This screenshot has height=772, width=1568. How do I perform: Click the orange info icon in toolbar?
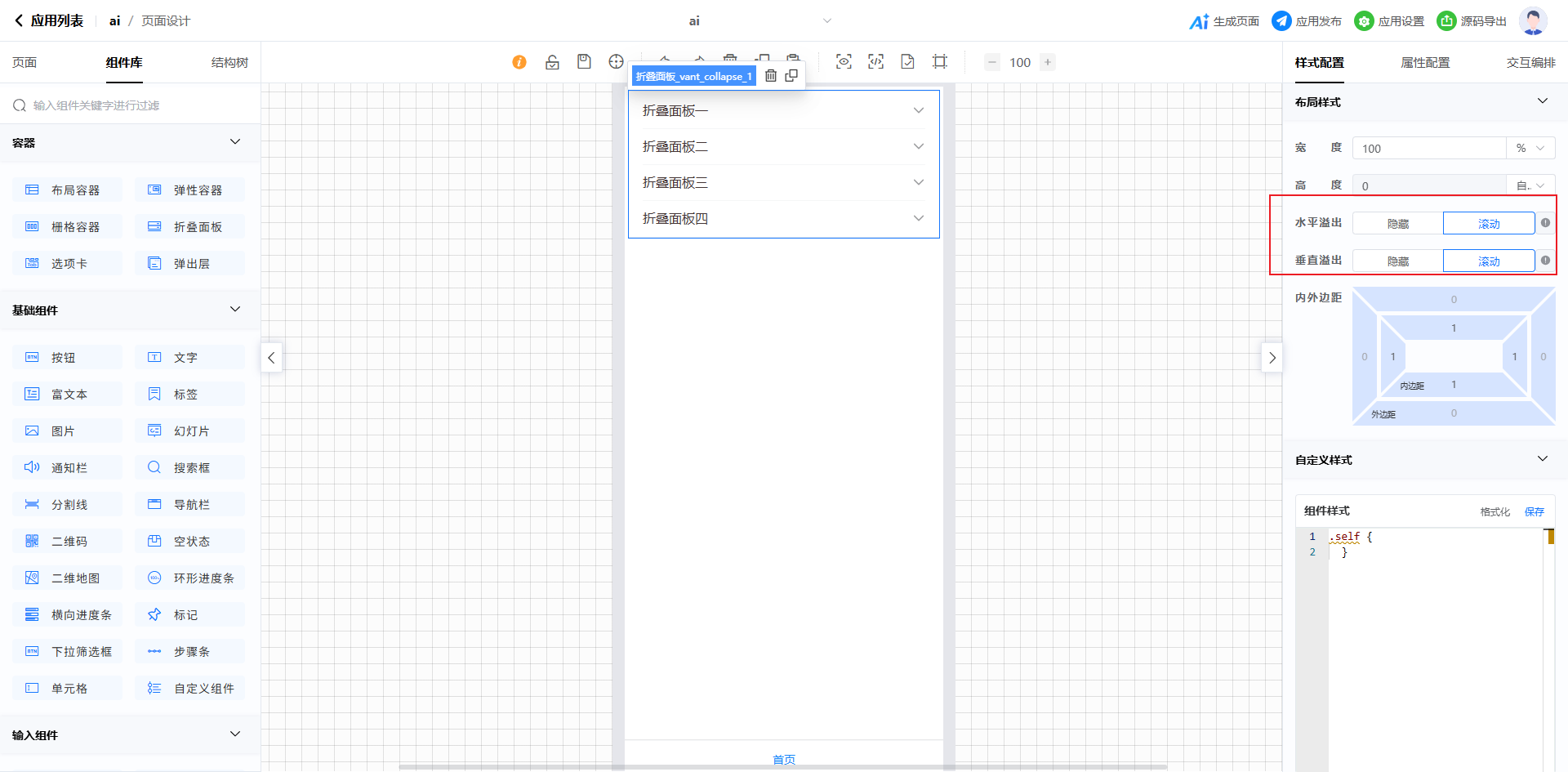(x=519, y=62)
